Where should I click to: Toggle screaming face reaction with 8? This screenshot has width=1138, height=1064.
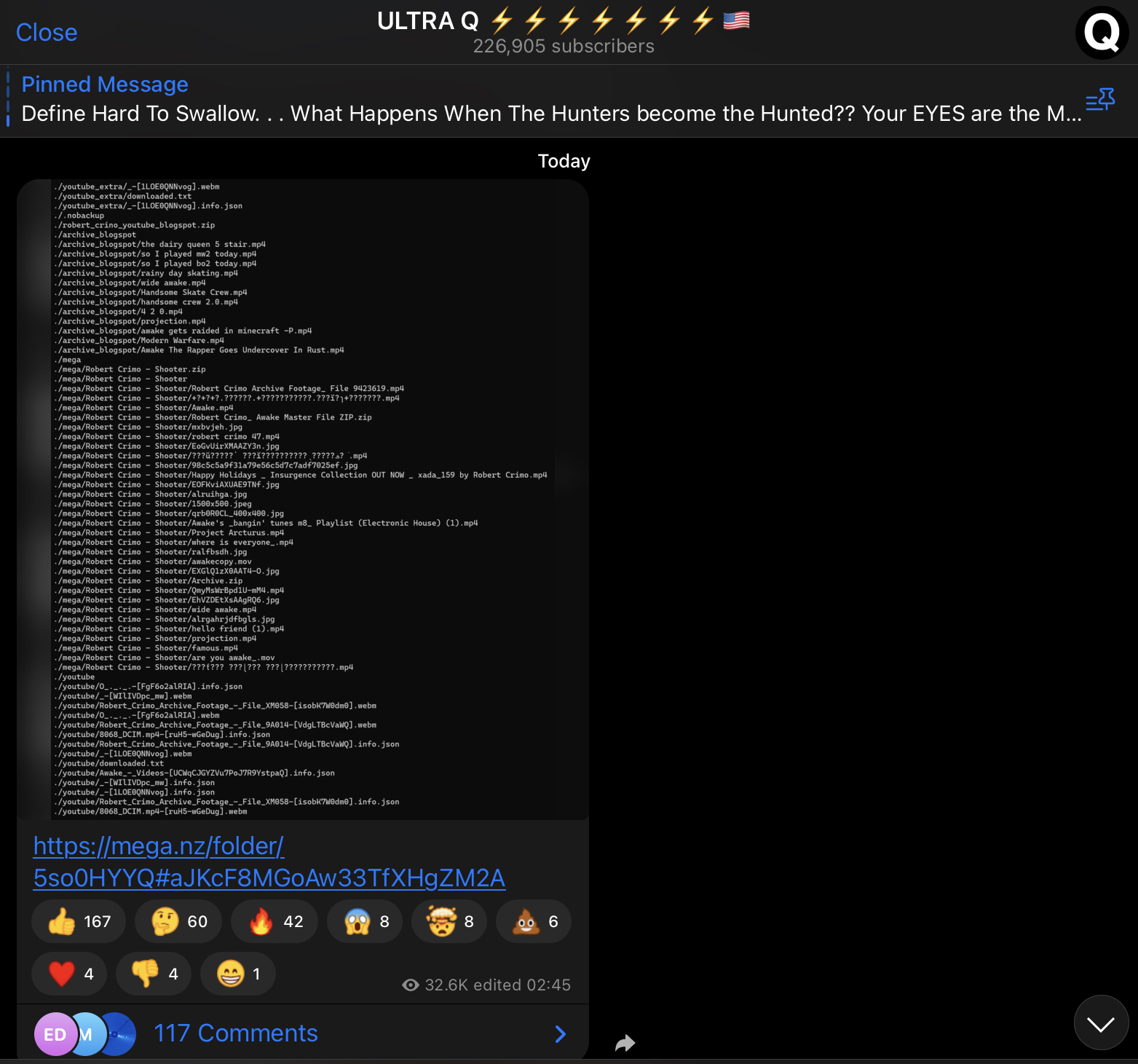365,921
